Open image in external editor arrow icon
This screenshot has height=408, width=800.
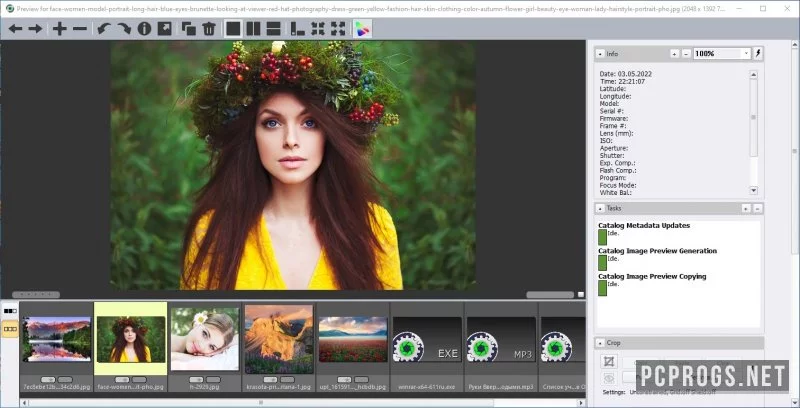(x=164, y=29)
